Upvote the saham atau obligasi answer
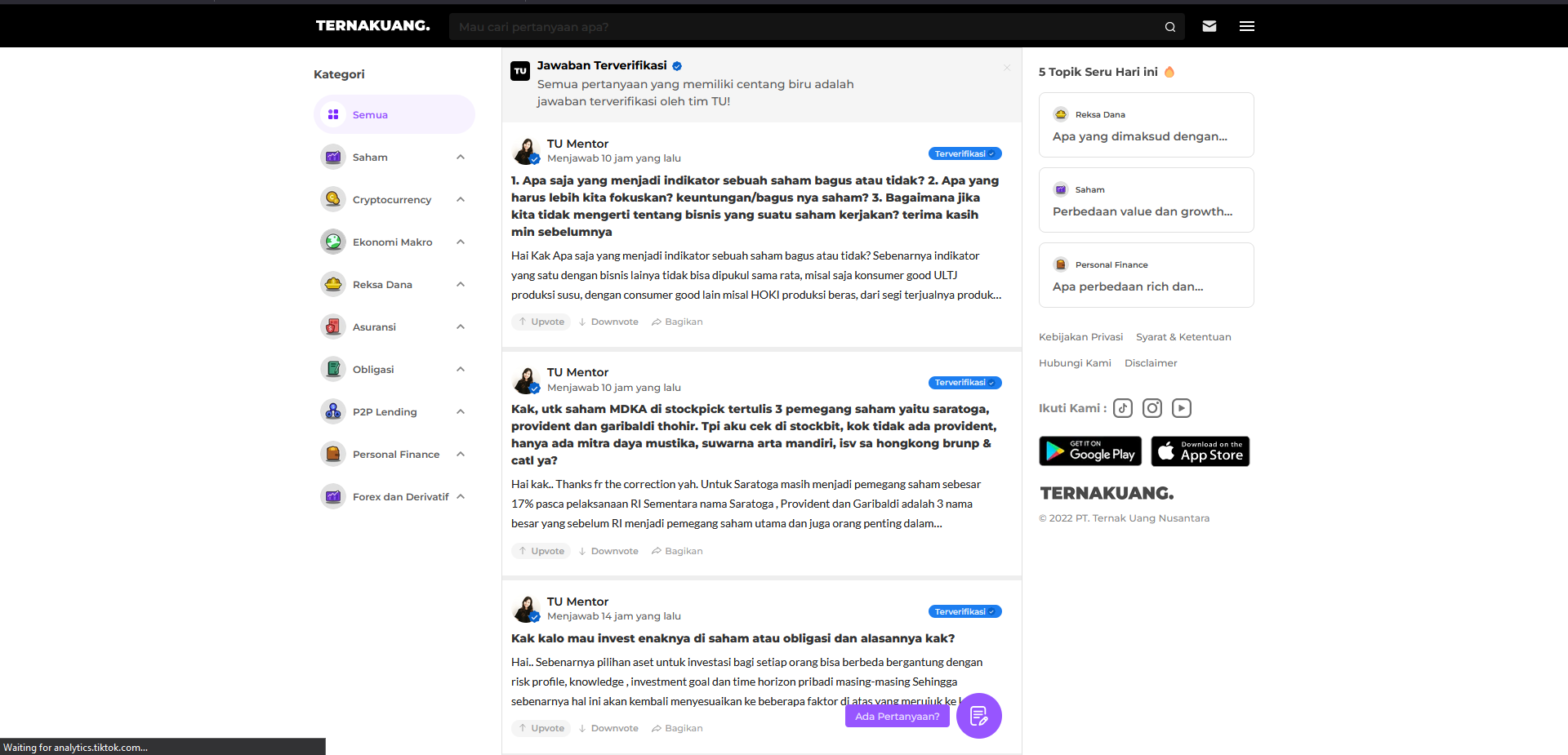 click(x=541, y=728)
